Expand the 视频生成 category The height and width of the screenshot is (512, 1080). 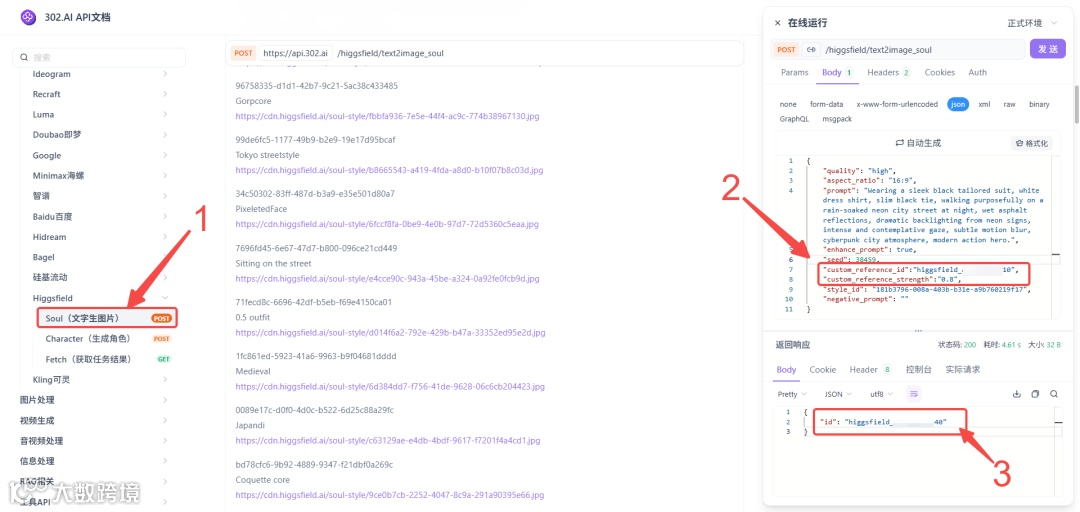(x=93, y=420)
